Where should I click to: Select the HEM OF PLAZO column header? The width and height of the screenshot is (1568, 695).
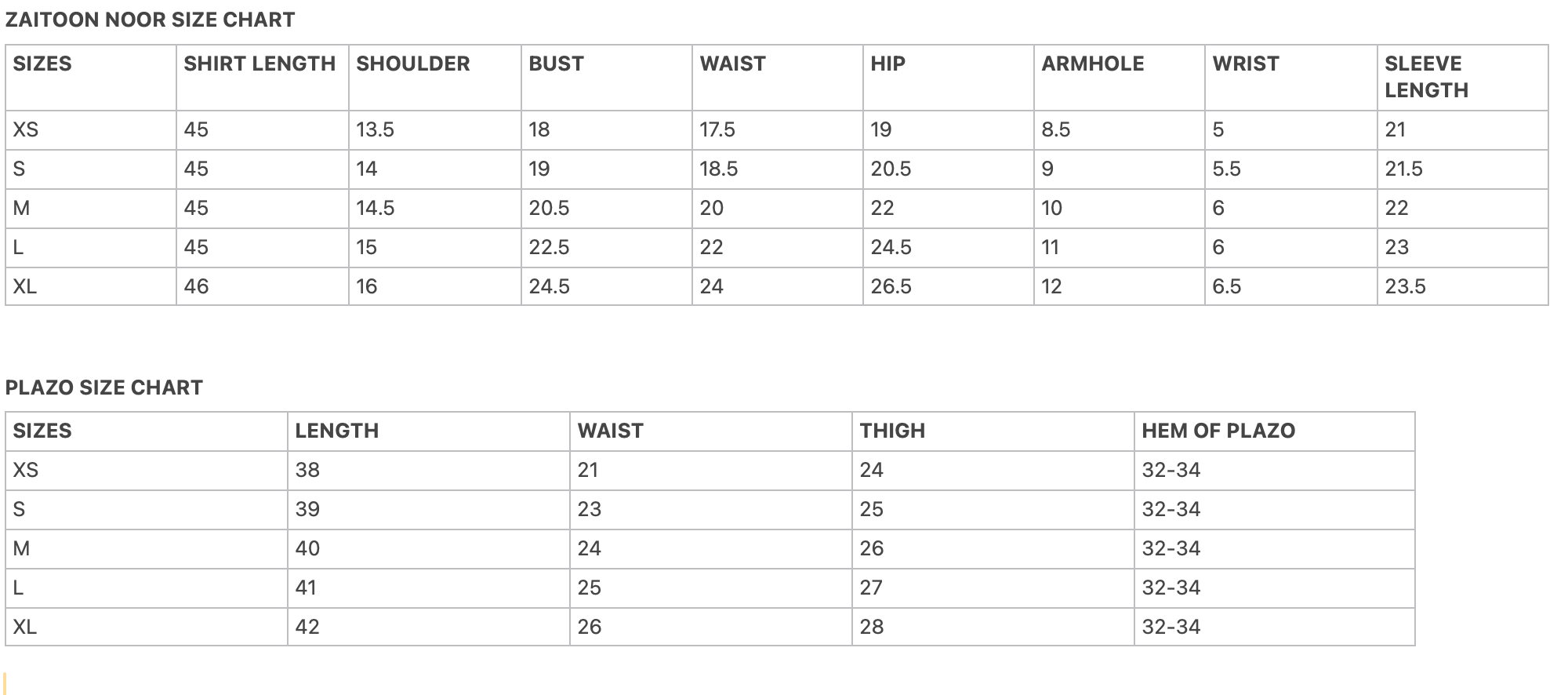(x=1218, y=431)
